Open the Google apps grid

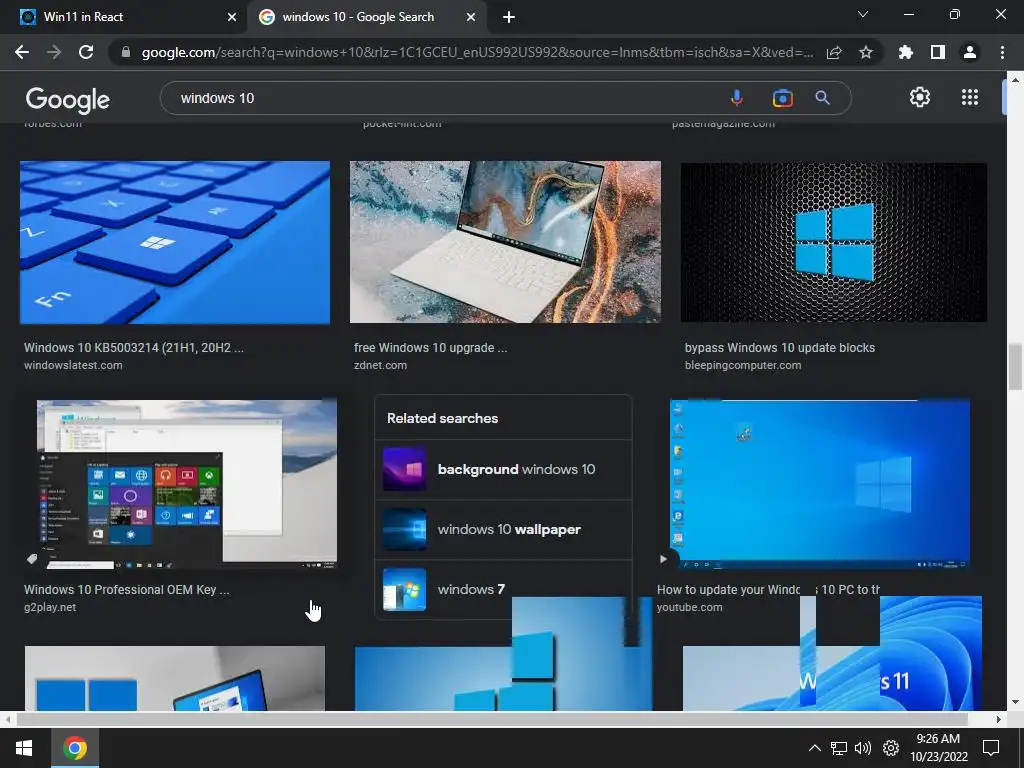pyautogui.click(x=970, y=97)
